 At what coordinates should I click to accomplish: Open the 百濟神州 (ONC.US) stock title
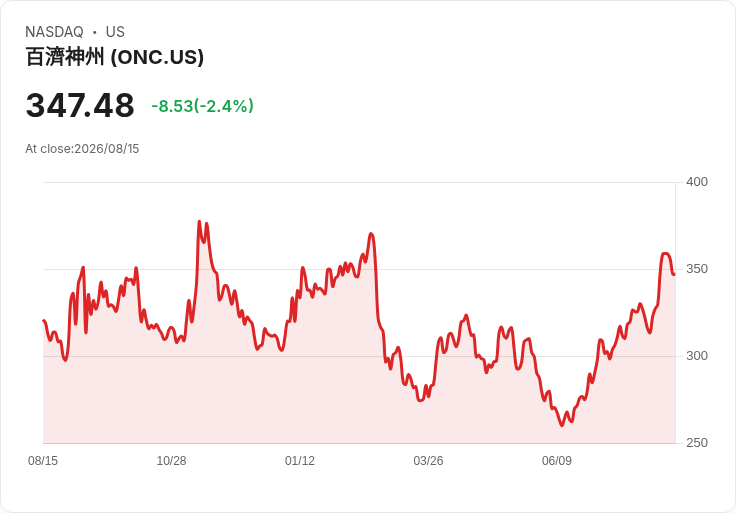pyautogui.click(x=115, y=57)
